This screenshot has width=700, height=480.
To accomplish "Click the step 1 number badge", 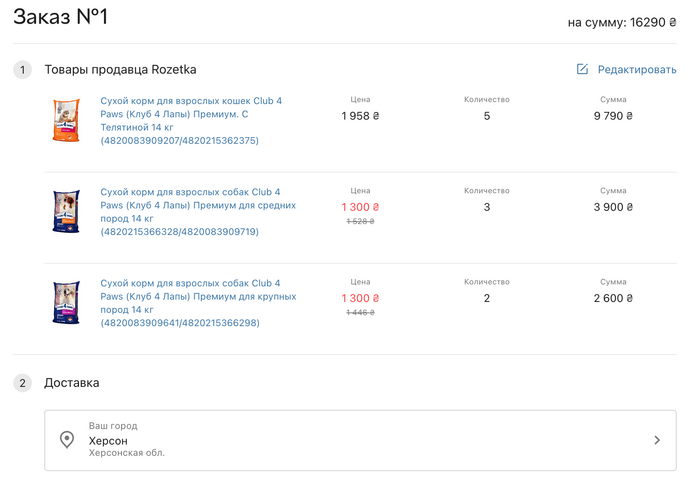I will pyautogui.click(x=23, y=70).
